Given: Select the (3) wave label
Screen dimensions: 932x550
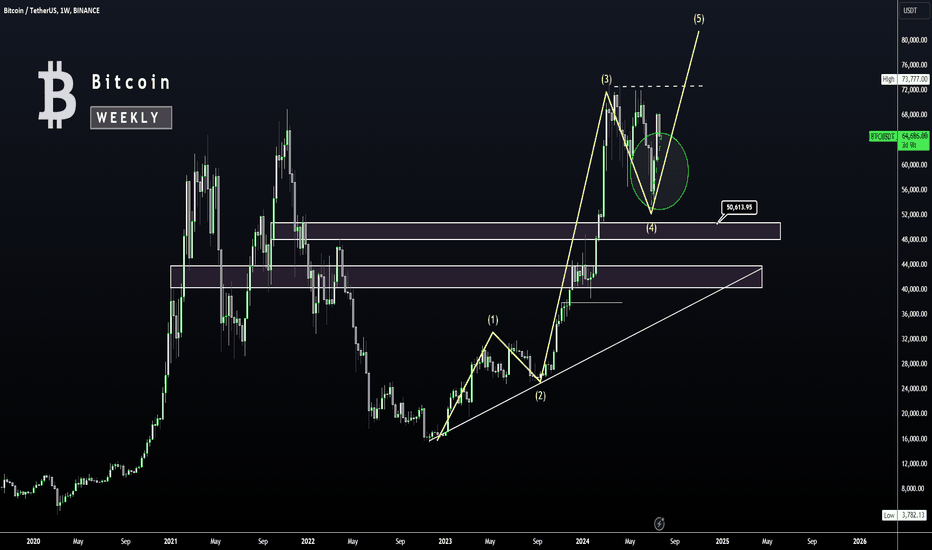Looking at the screenshot, I should 606,79.
